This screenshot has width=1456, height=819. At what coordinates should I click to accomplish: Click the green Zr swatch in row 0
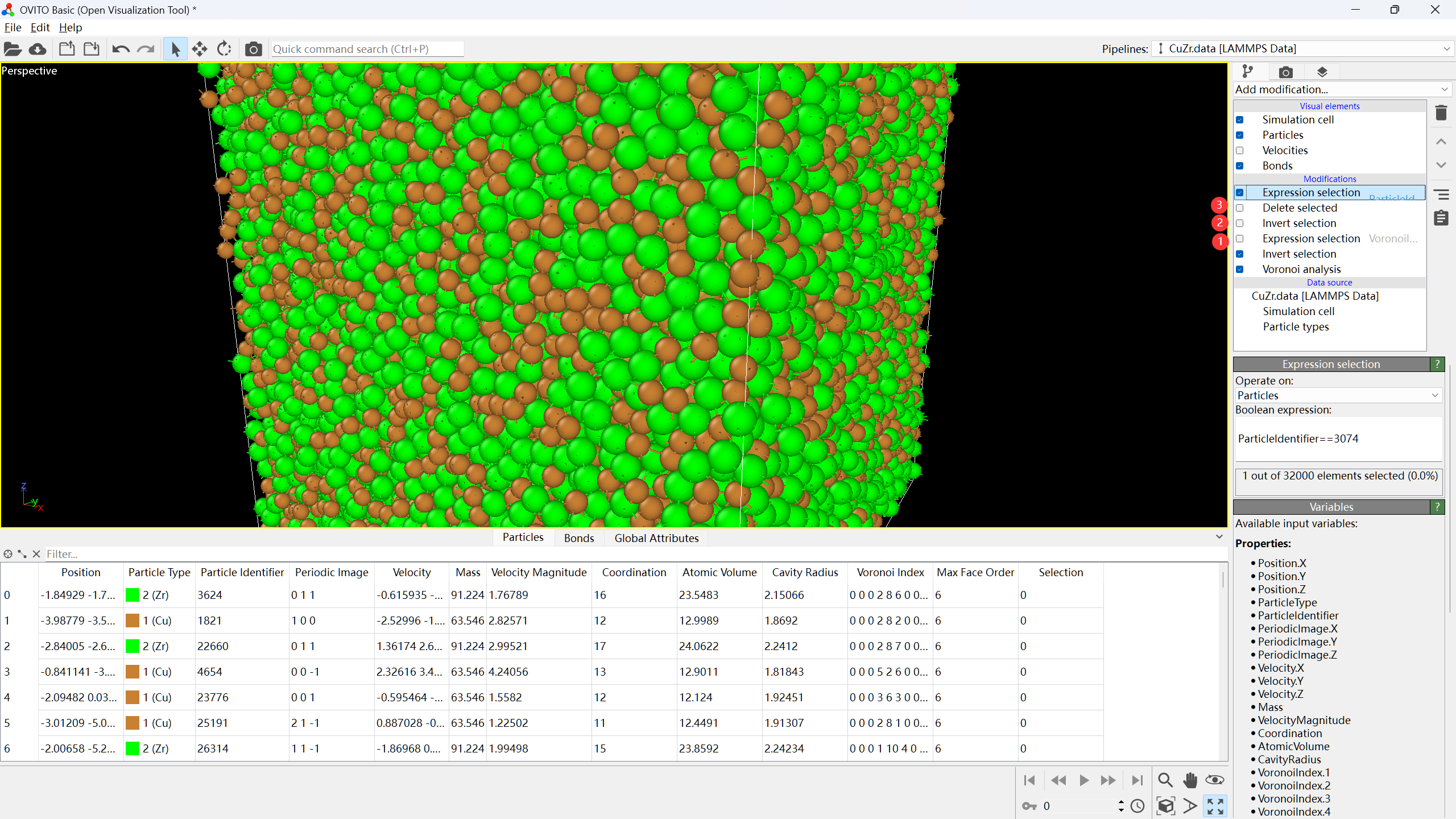(x=133, y=595)
